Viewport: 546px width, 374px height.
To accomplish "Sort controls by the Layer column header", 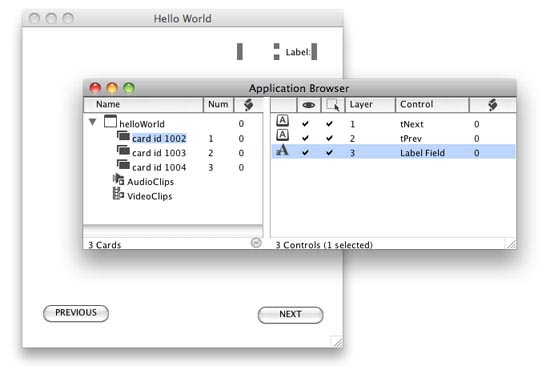I will 370,105.
